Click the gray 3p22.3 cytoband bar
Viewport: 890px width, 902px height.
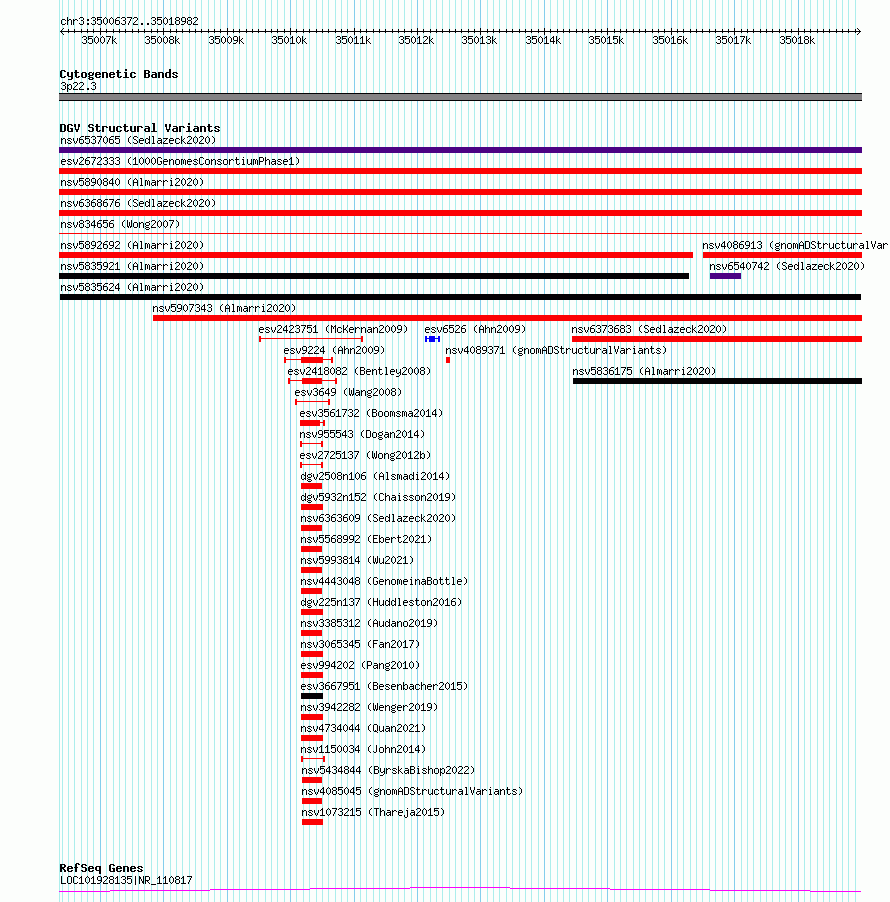[x=460, y=97]
